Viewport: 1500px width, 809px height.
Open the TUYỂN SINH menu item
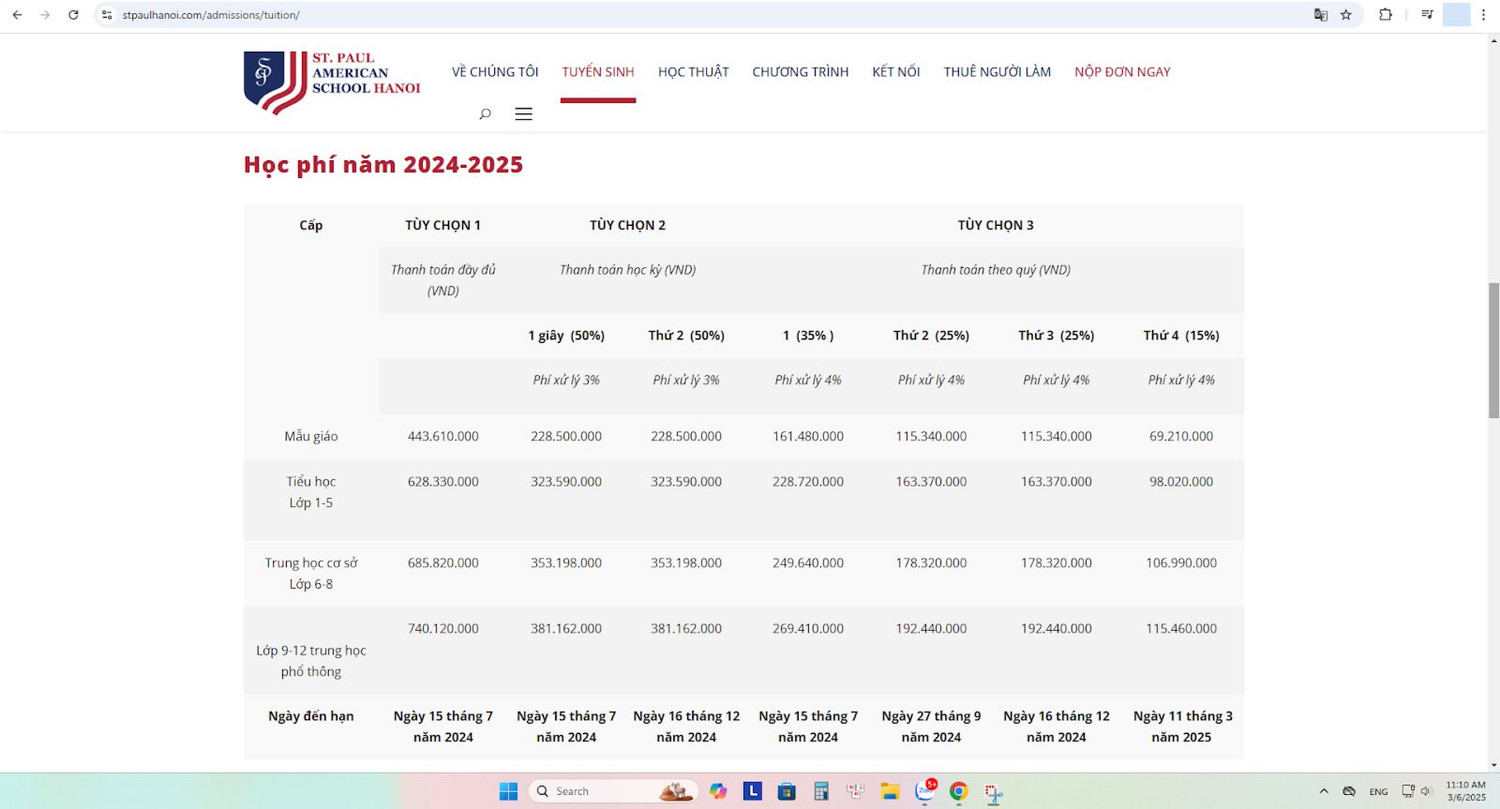click(598, 72)
